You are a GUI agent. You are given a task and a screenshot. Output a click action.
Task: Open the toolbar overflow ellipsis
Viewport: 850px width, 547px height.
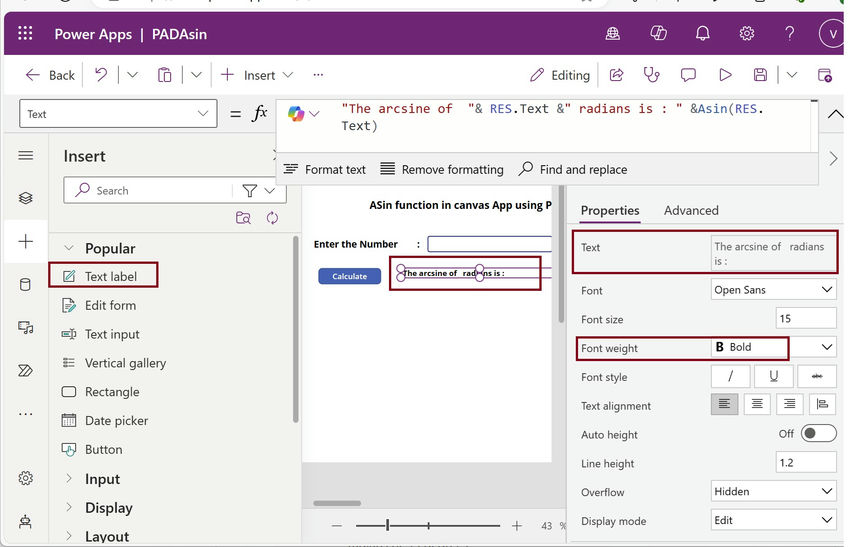point(318,75)
